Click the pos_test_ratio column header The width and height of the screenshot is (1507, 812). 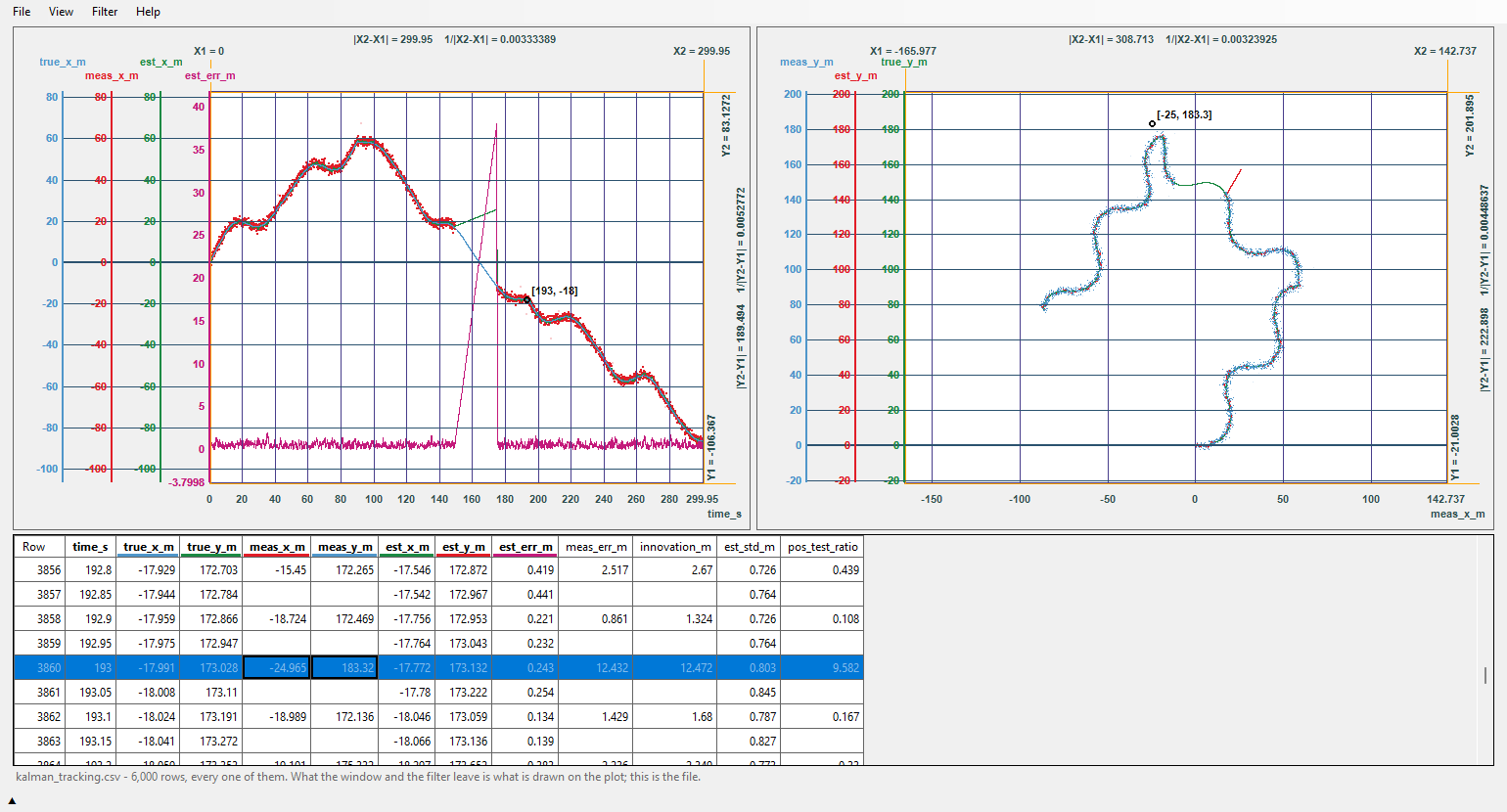pyautogui.click(x=823, y=547)
